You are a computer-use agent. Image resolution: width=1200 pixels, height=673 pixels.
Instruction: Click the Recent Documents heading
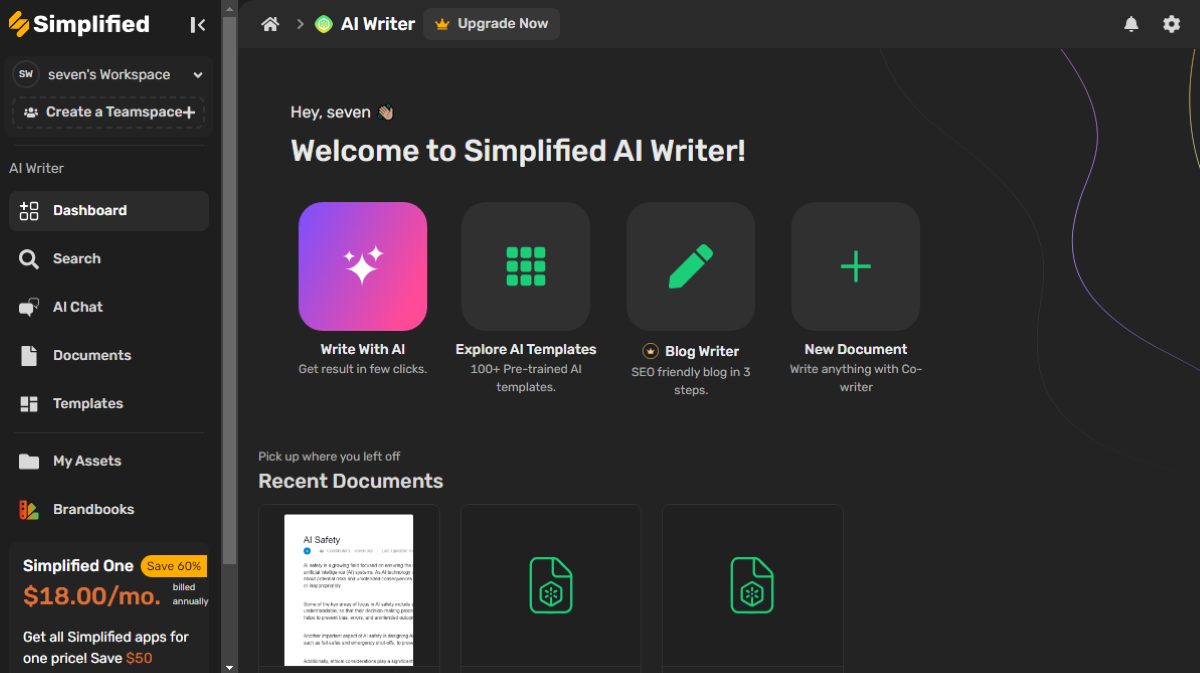pyautogui.click(x=351, y=481)
